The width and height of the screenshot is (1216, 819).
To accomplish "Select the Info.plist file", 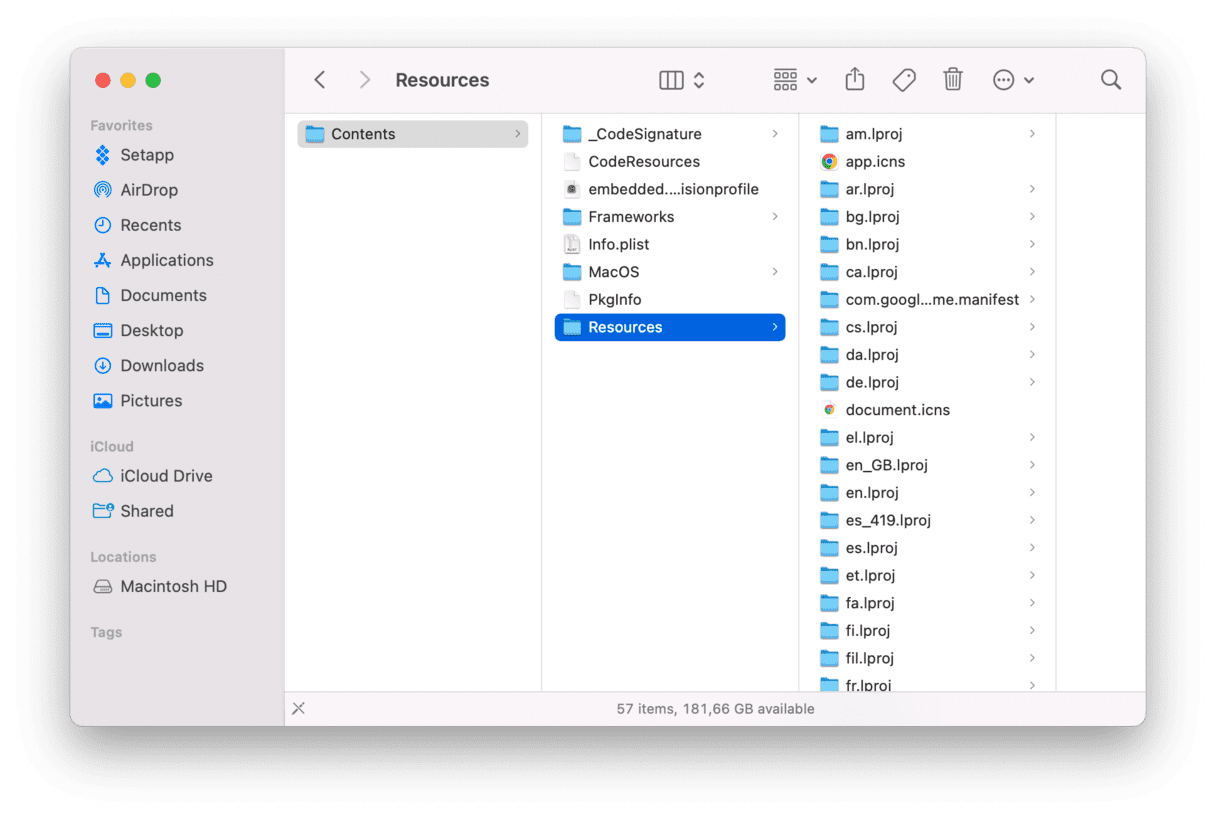I will [x=618, y=245].
